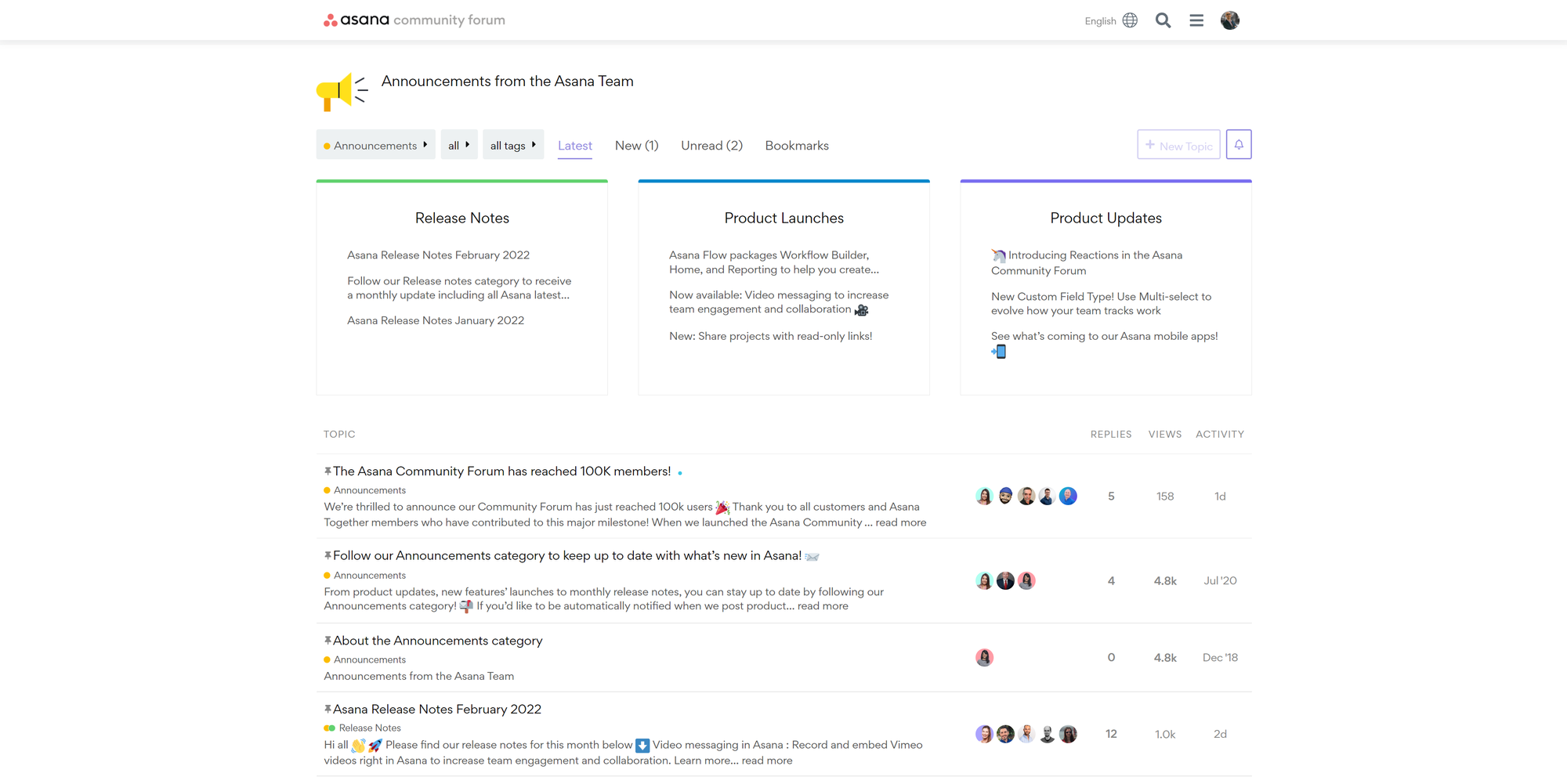
Task: Click Announcements category badge under 100K members topic
Action: tap(365, 490)
